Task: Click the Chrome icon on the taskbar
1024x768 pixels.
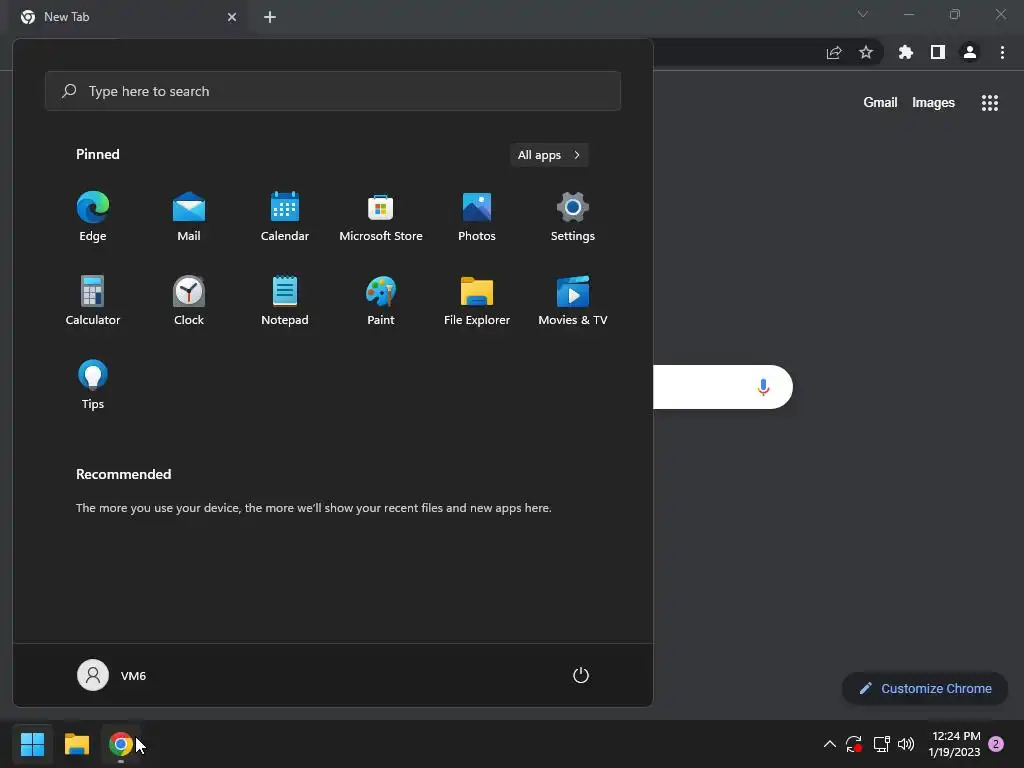Action: pyautogui.click(x=121, y=744)
